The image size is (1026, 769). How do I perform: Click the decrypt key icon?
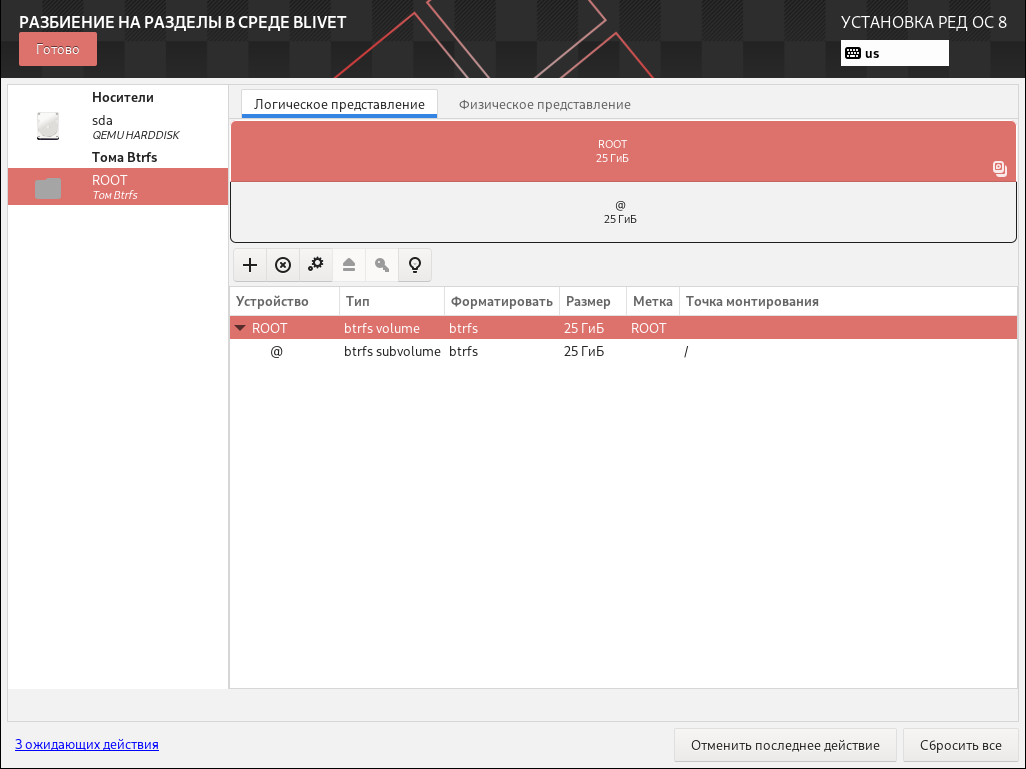(x=382, y=265)
